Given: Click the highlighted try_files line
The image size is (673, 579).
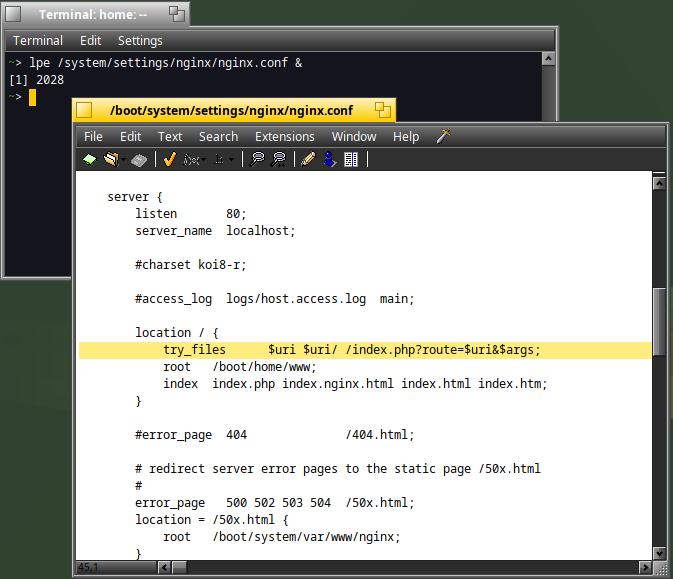Looking at the screenshot, I should click(365, 350).
